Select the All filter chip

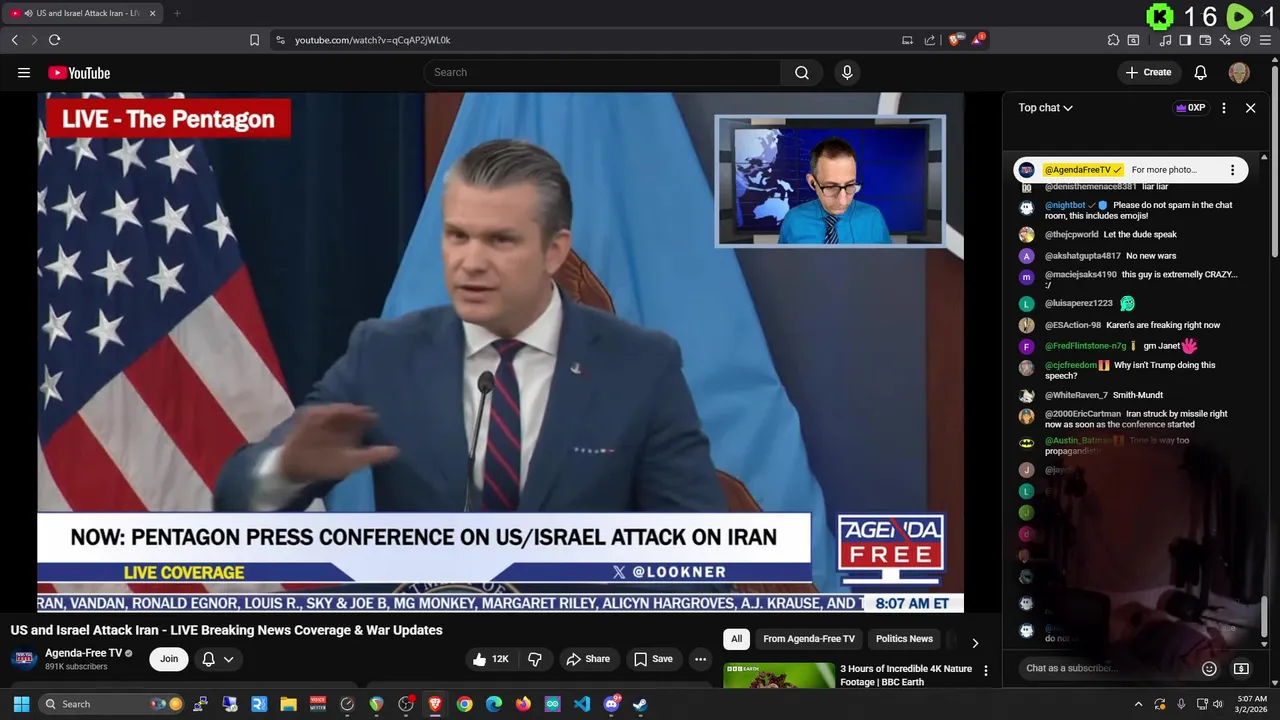point(736,639)
